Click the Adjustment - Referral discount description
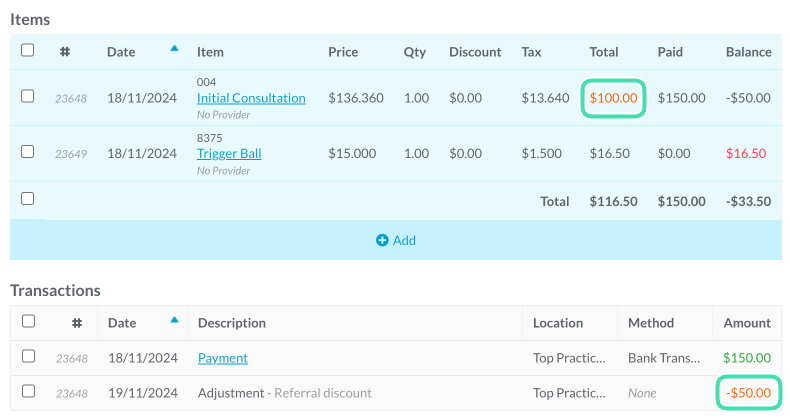Image resolution: width=790 pixels, height=419 pixels. click(285, 393)
